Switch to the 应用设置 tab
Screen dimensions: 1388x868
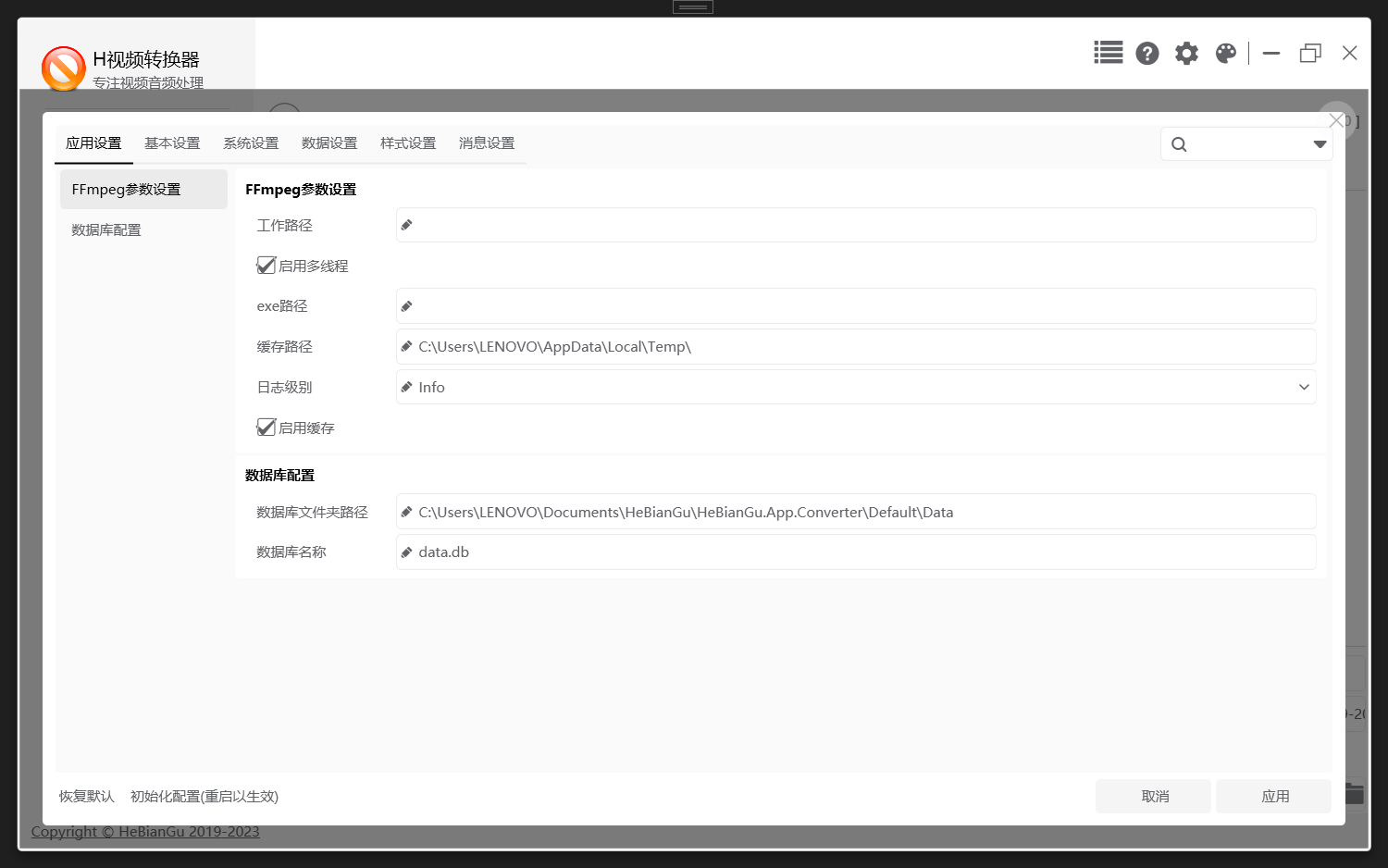click(x=93, y=143)
